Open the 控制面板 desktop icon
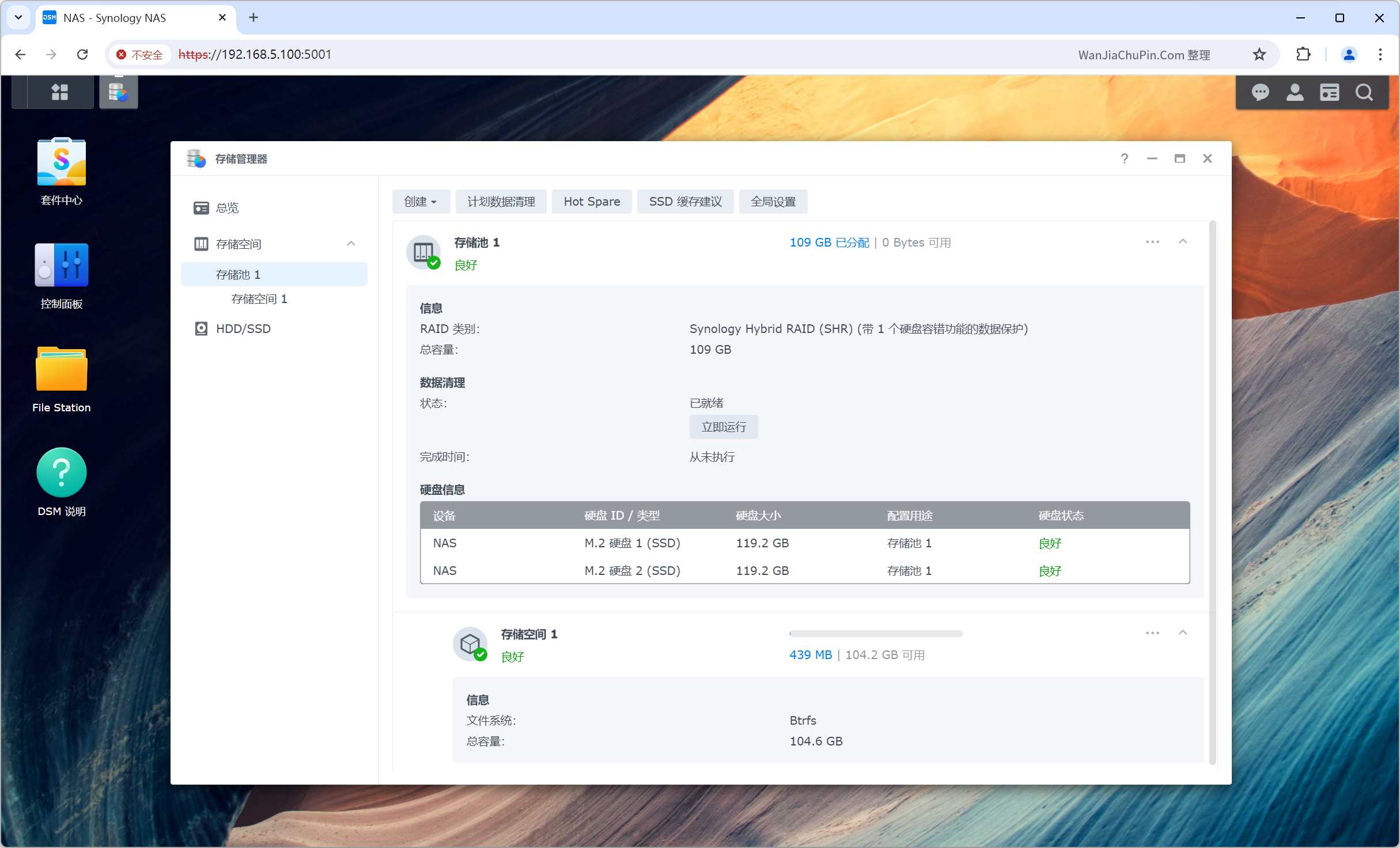Viewport: 1400px width, 848px height. (x=62, y=275)
